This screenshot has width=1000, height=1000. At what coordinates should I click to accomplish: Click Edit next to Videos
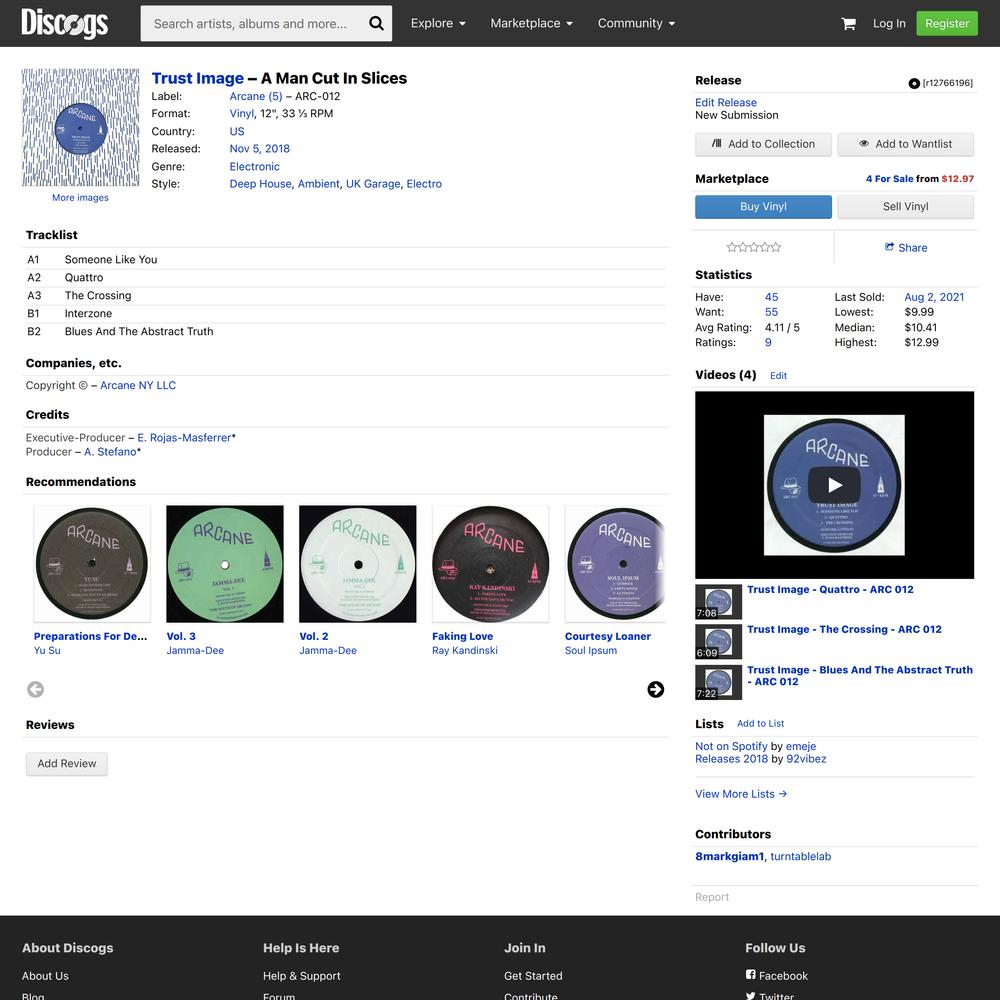click(778, 376)
